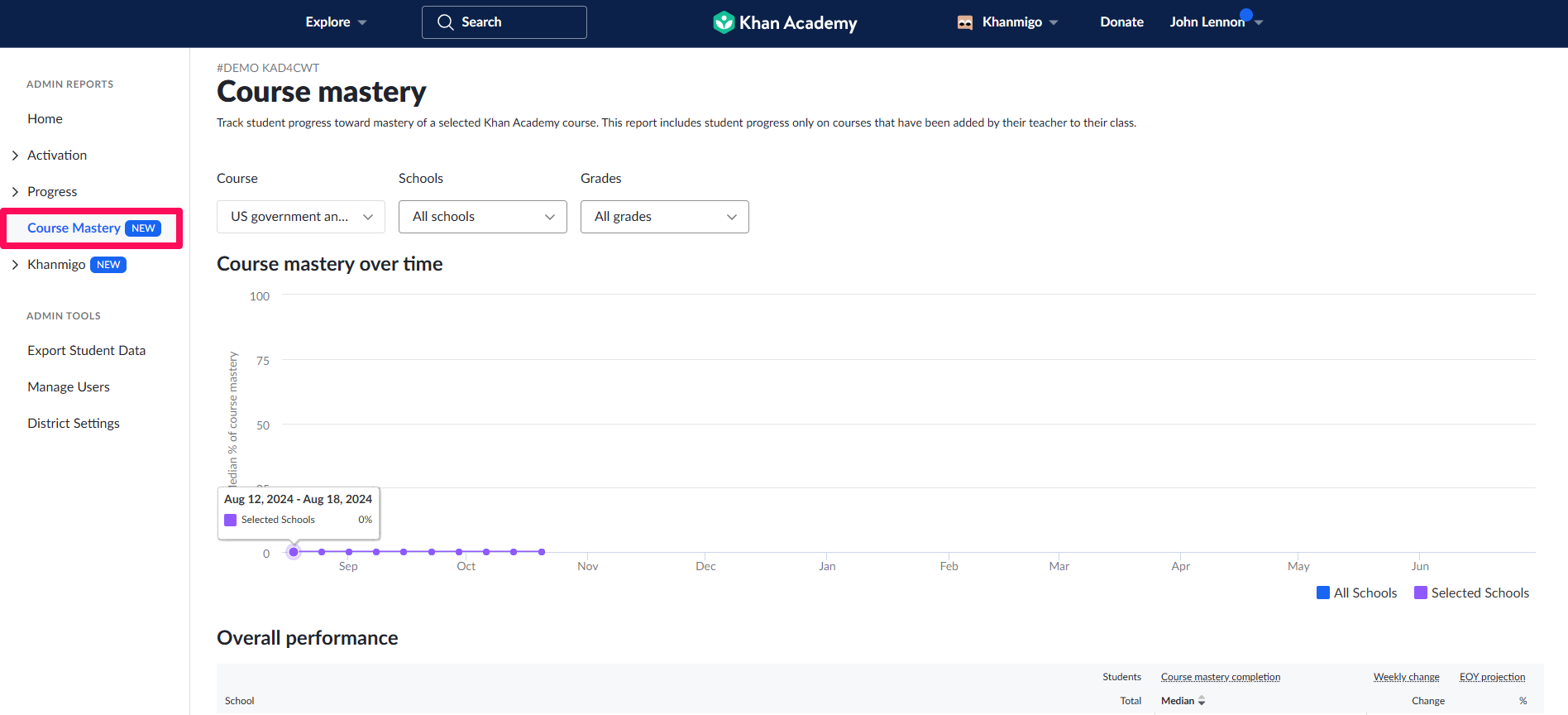This screenshot has height=715, width=1568.
Task: Click the Donate link in header
Action: coord(1121,22)
